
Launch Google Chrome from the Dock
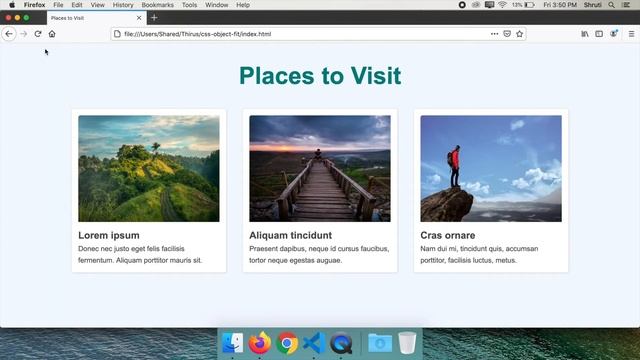pyautogui.click(x=287, y=343)
